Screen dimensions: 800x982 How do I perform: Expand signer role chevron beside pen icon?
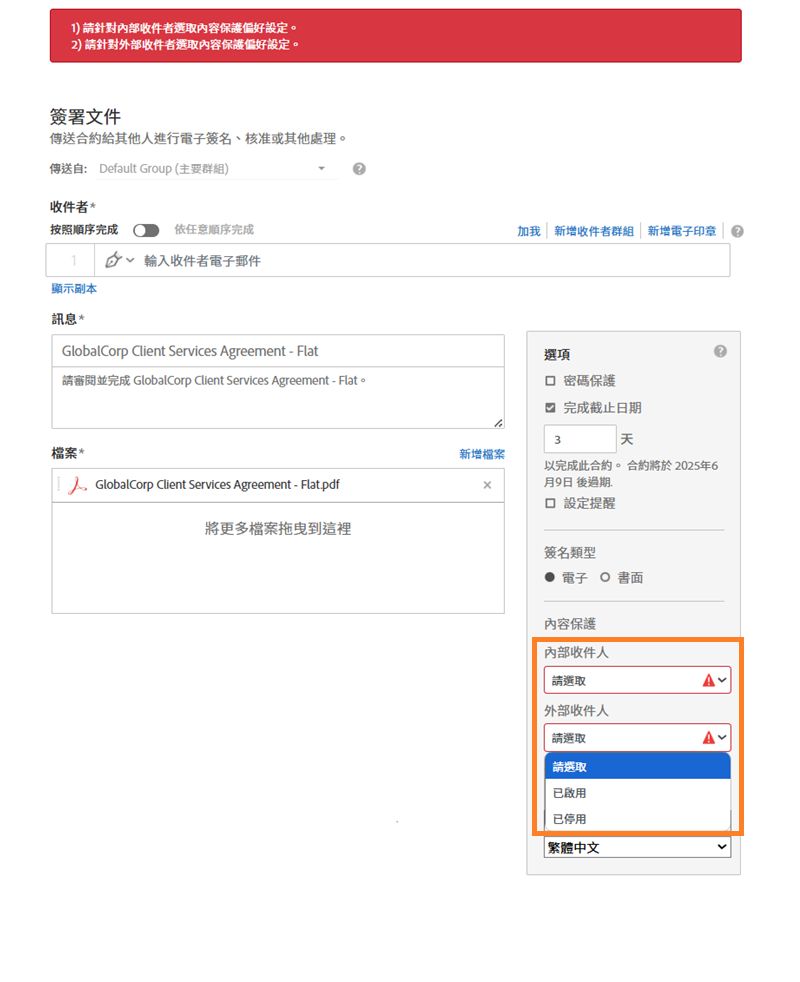click(x=130, y=260)
